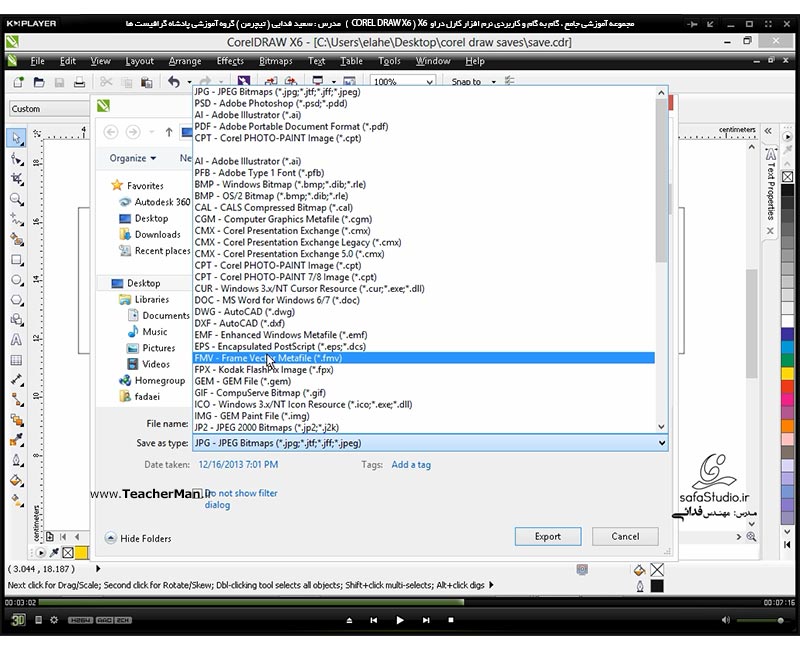Click the Add a tag link
Screen dimensions: 800x650
pos(411,465)
